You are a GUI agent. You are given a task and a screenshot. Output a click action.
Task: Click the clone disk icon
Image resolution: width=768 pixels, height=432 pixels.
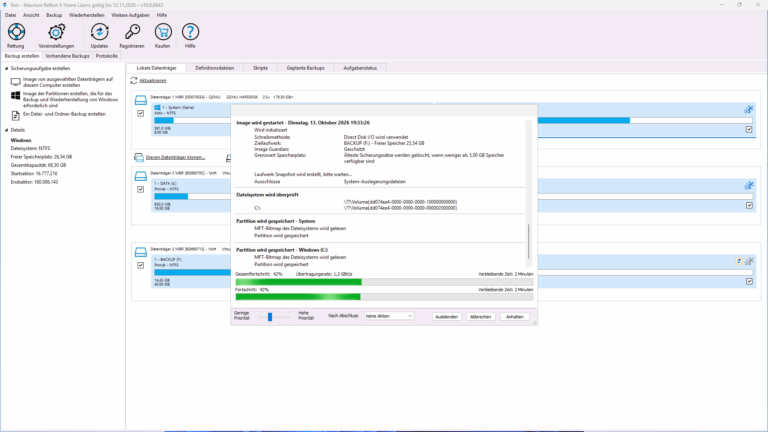[x=139, y=157]
